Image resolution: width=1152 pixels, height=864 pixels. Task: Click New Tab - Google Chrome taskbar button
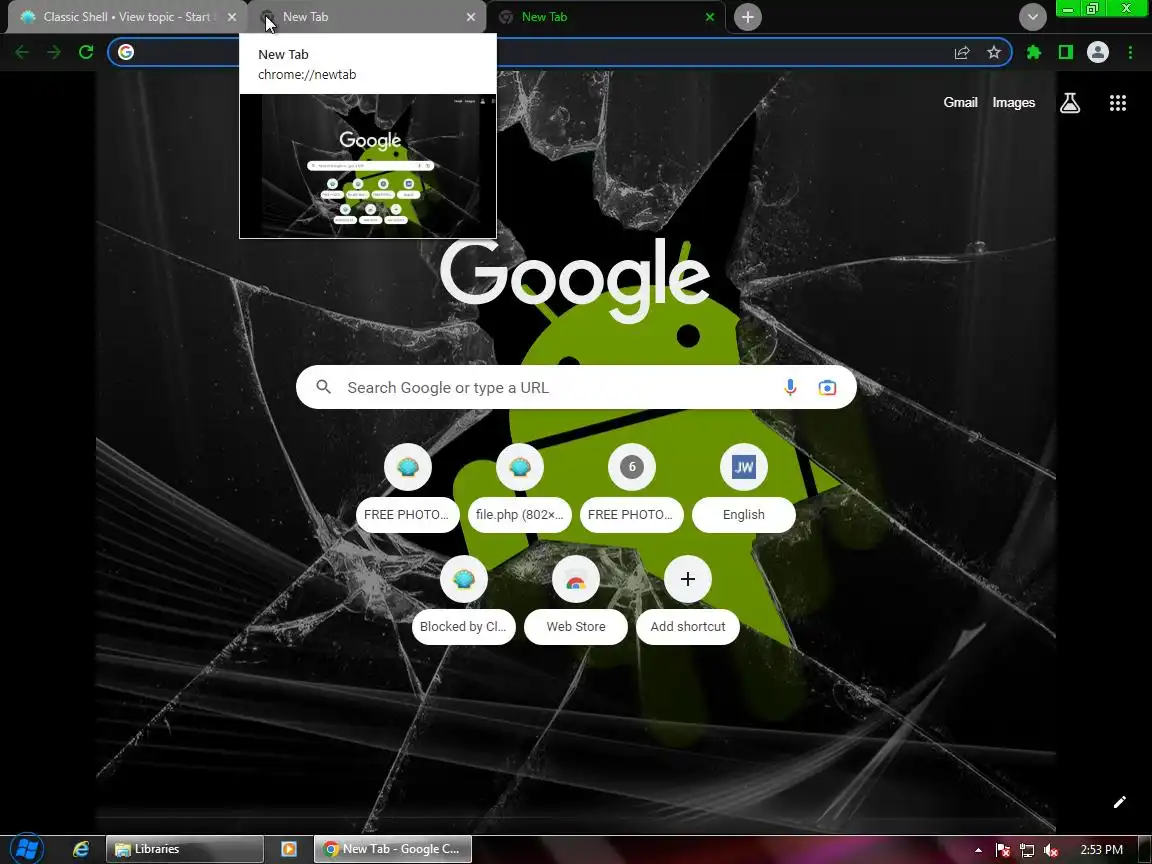[x=393, y=849]
